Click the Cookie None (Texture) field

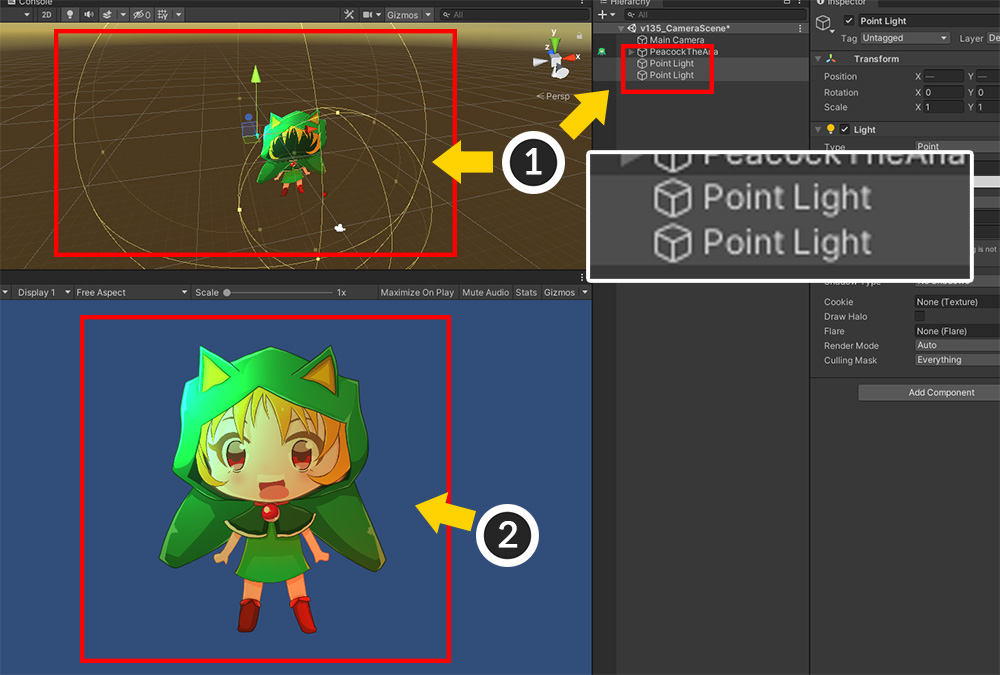[x=957, y=302]
